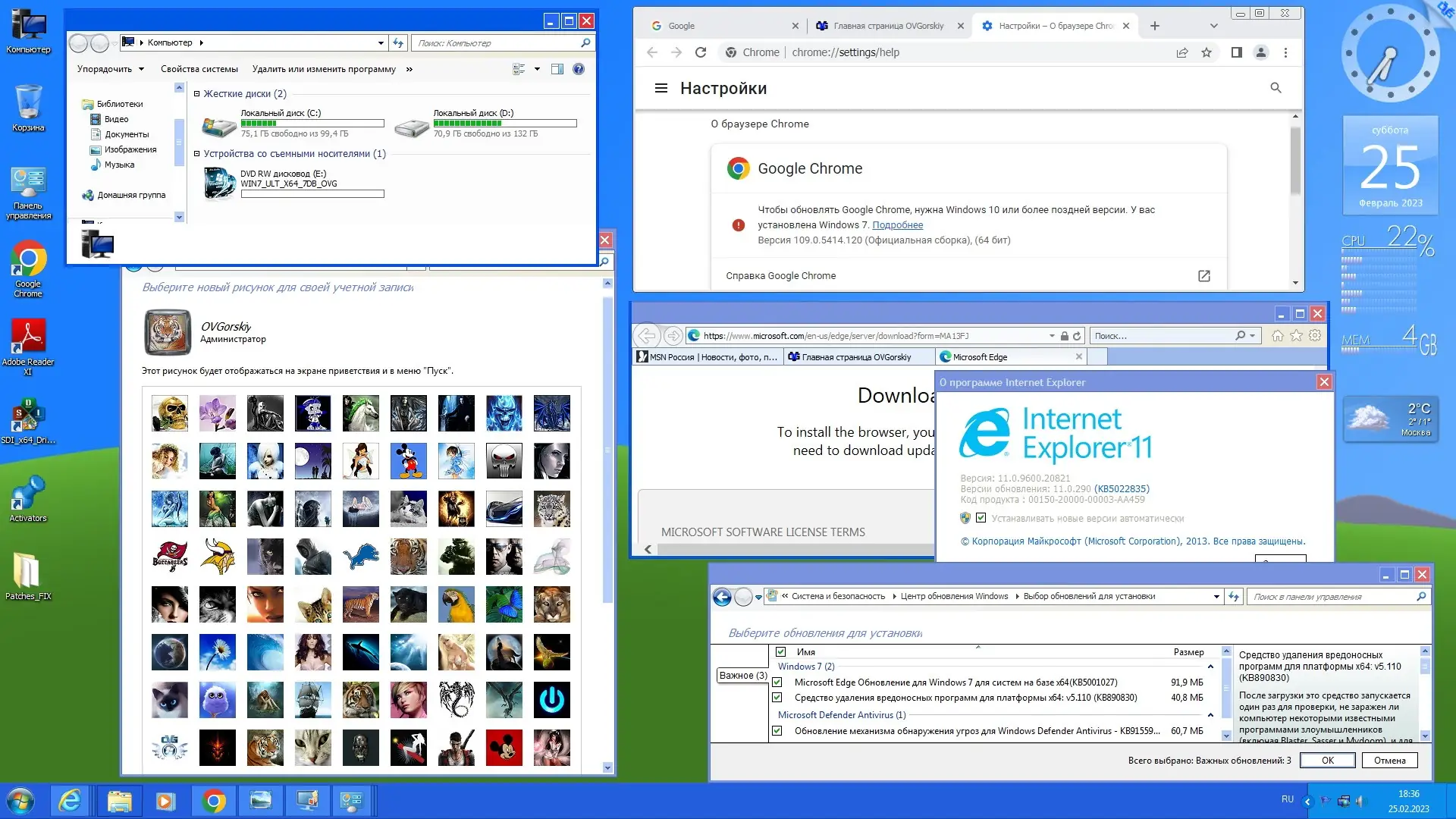This screenshot has height=819, width=1456.
Task: Open external Chrome help link icon
Action: click(x=1203, y=276)
